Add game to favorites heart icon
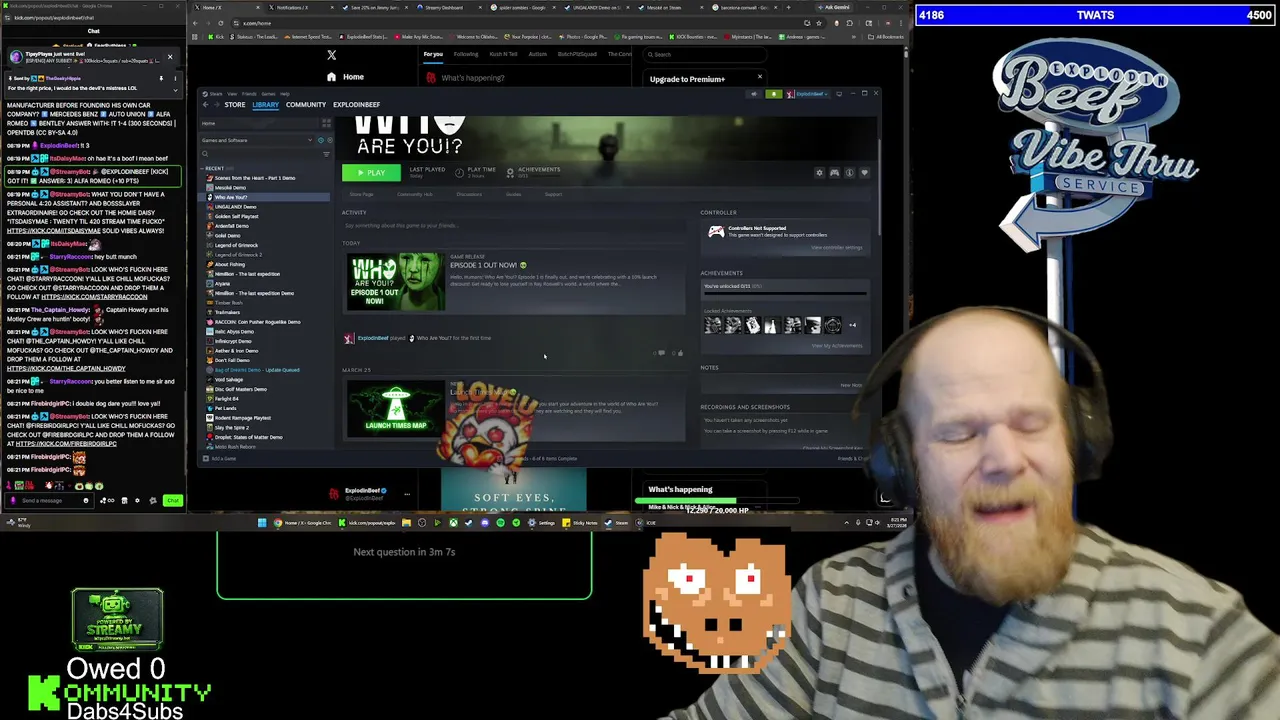The width and height of the screenshot is (1280, 720). tap(864, 173)
